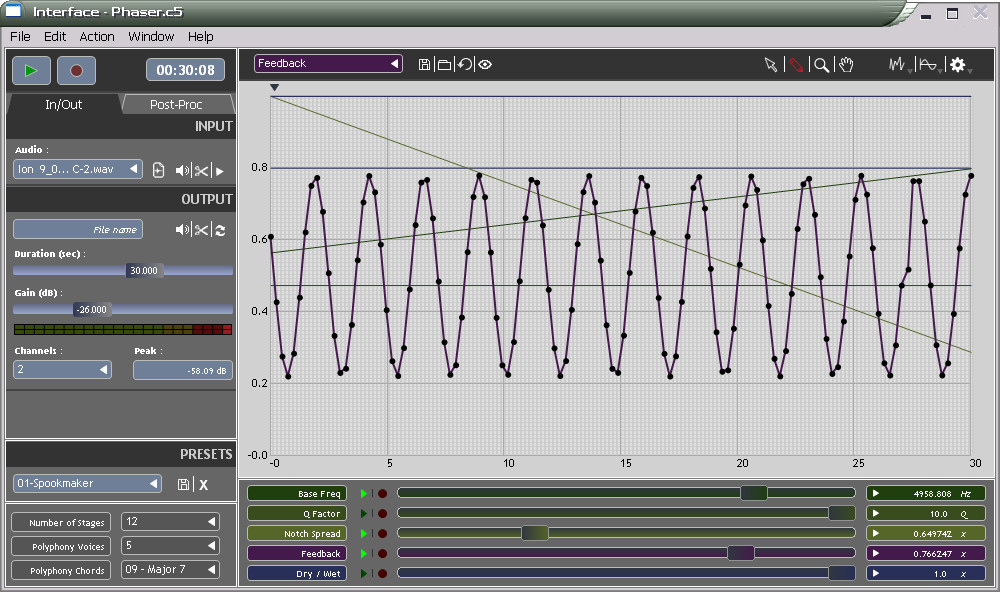Toggle Base Freq red record dot
This screenshot has width=1000, height=592.
coord(382,494)
